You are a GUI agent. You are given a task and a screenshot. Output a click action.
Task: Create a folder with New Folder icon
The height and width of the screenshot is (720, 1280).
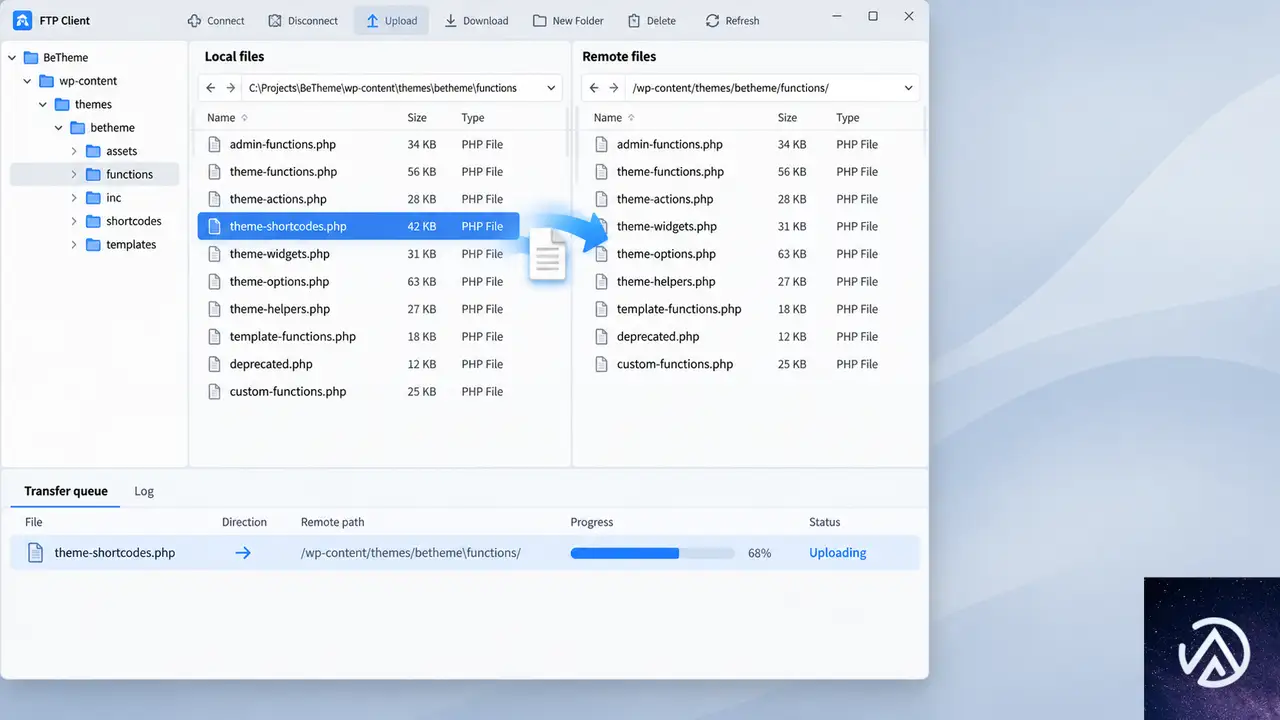coord(539,21)
